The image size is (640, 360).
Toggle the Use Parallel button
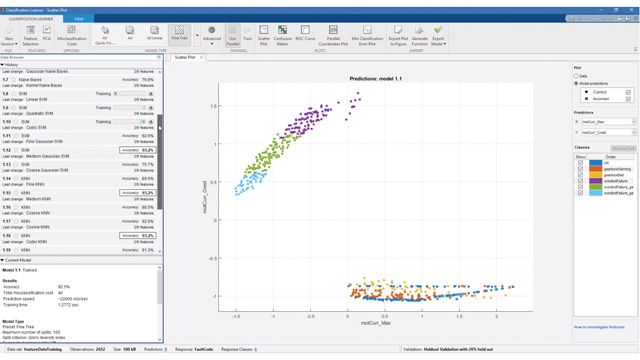(232, 35)
